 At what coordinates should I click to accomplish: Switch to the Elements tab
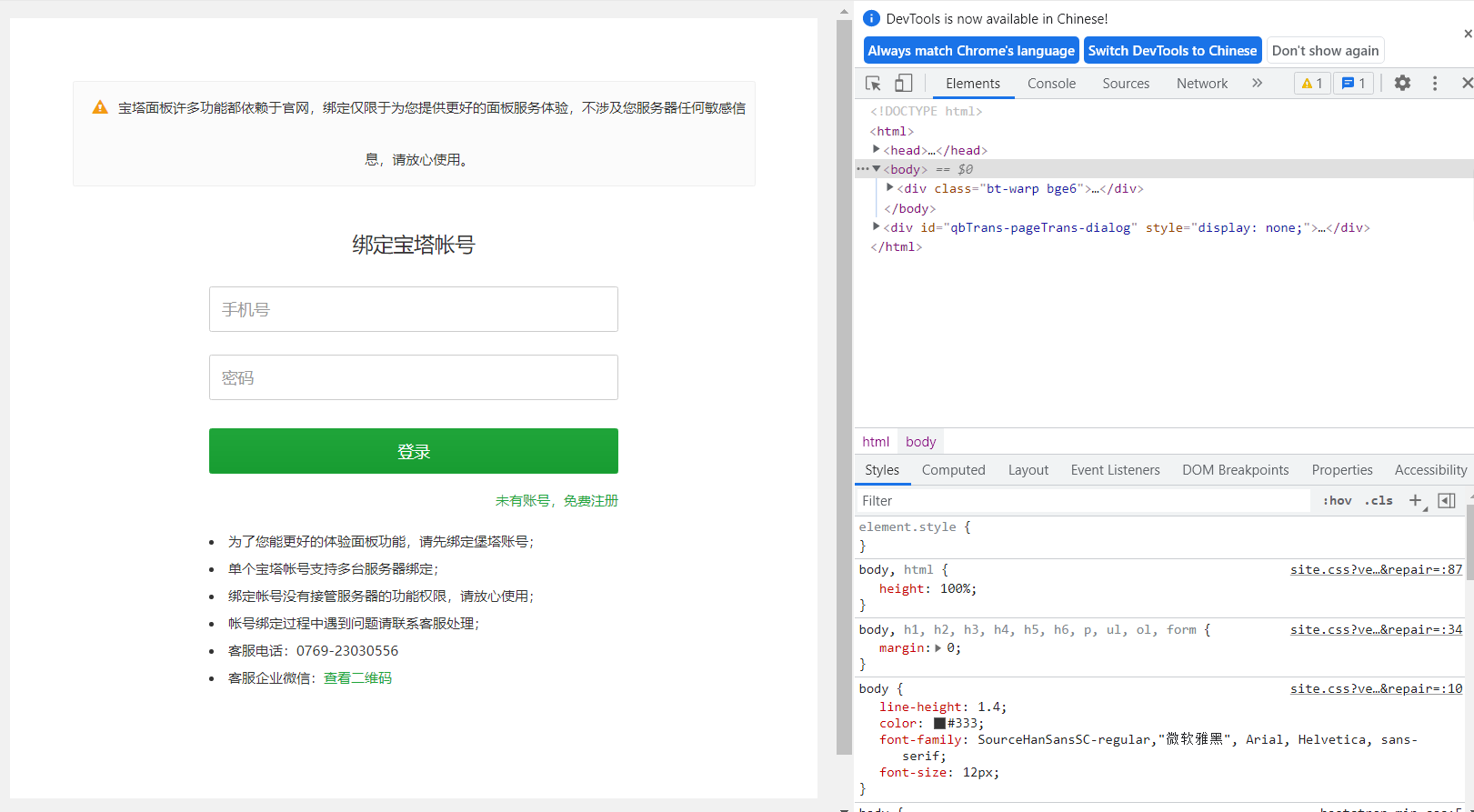coord(972,83)
